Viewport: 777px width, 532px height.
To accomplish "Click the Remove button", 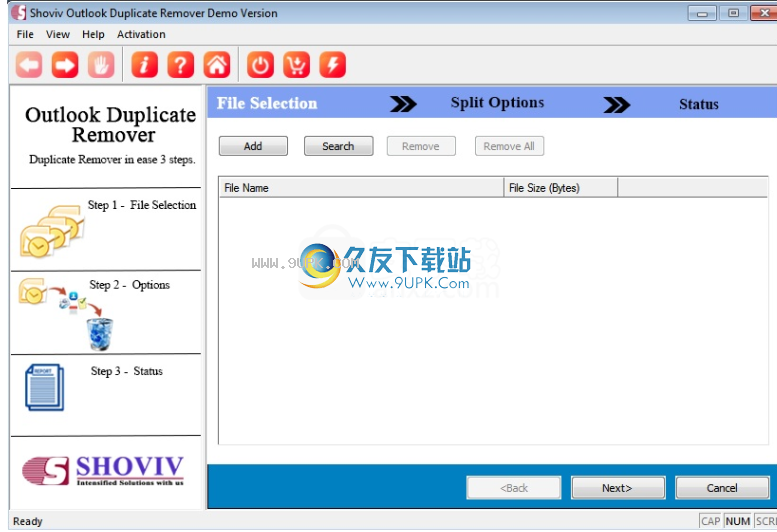I will (421, 146).
